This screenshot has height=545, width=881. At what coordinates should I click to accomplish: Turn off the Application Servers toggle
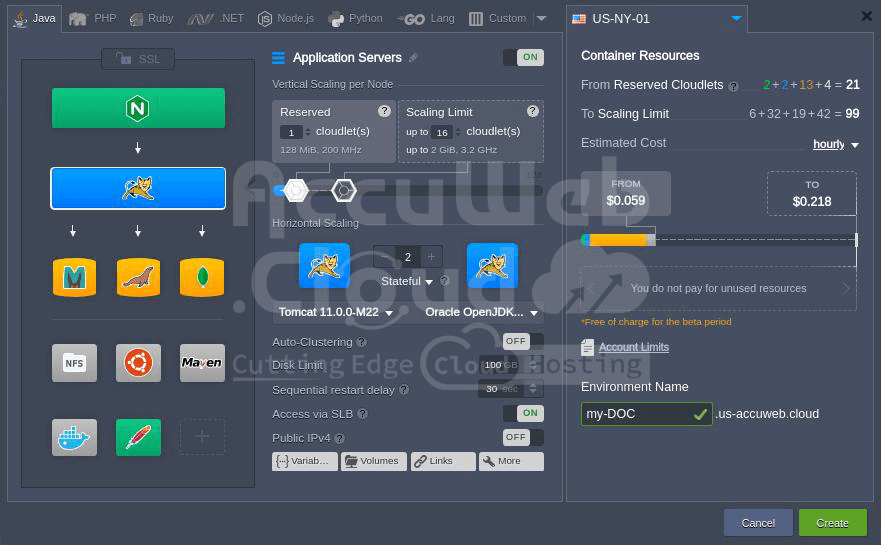tap(523, 57)
